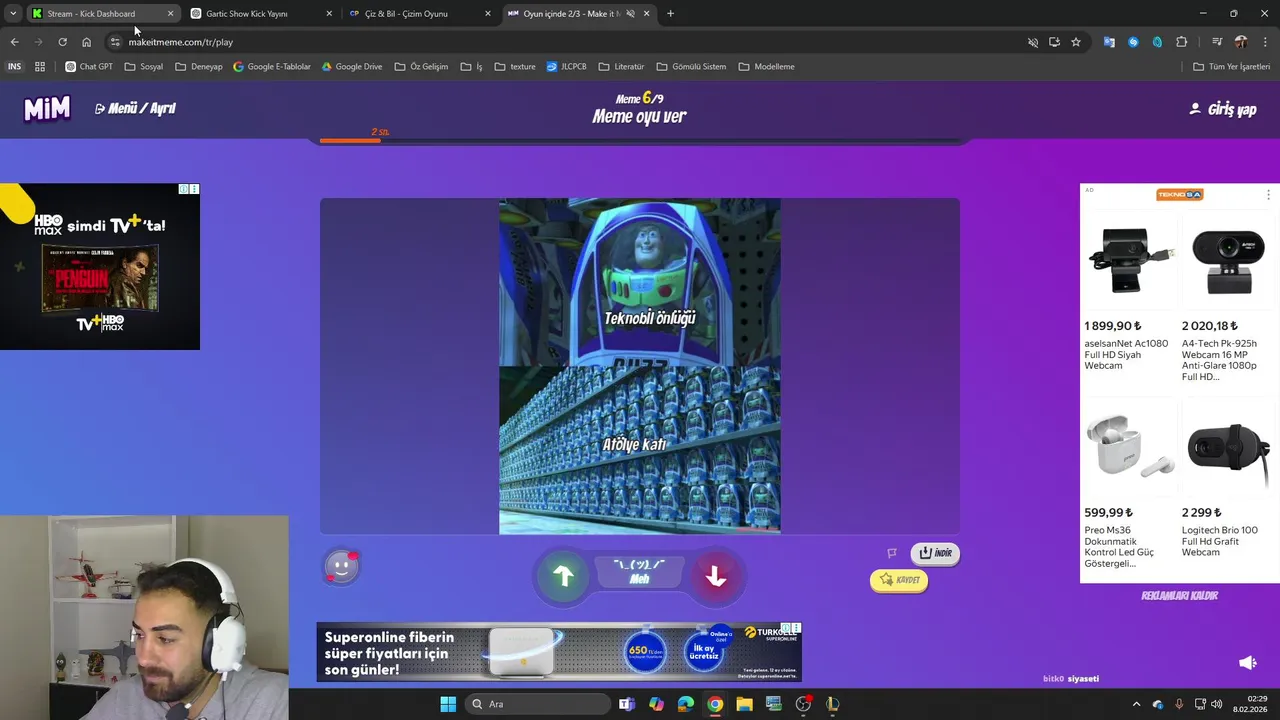
Task: Click Preo Ms36 earbuds product
Action: point(1129,486)
